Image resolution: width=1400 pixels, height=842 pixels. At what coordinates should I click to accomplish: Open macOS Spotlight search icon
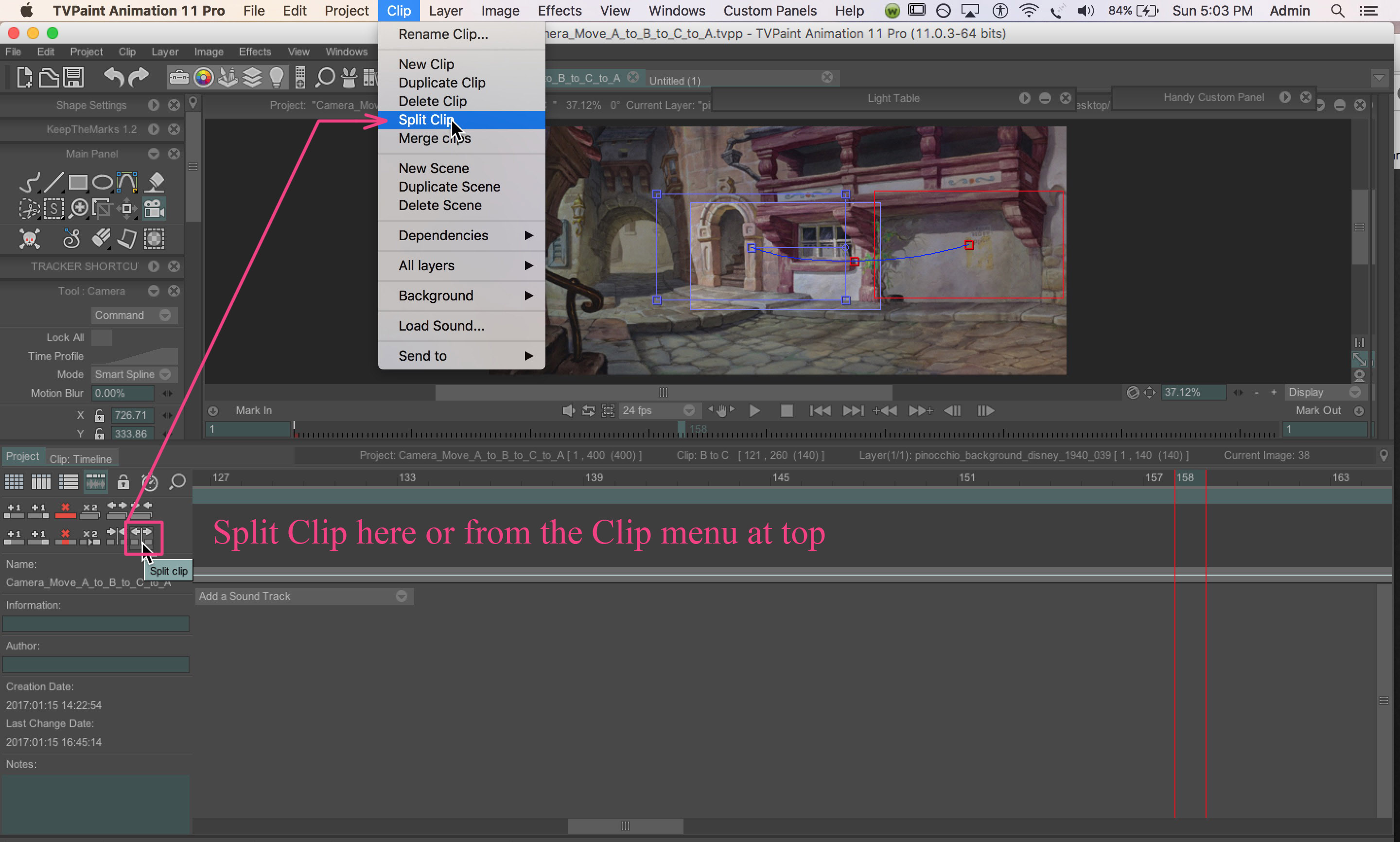coord(1338,11)
